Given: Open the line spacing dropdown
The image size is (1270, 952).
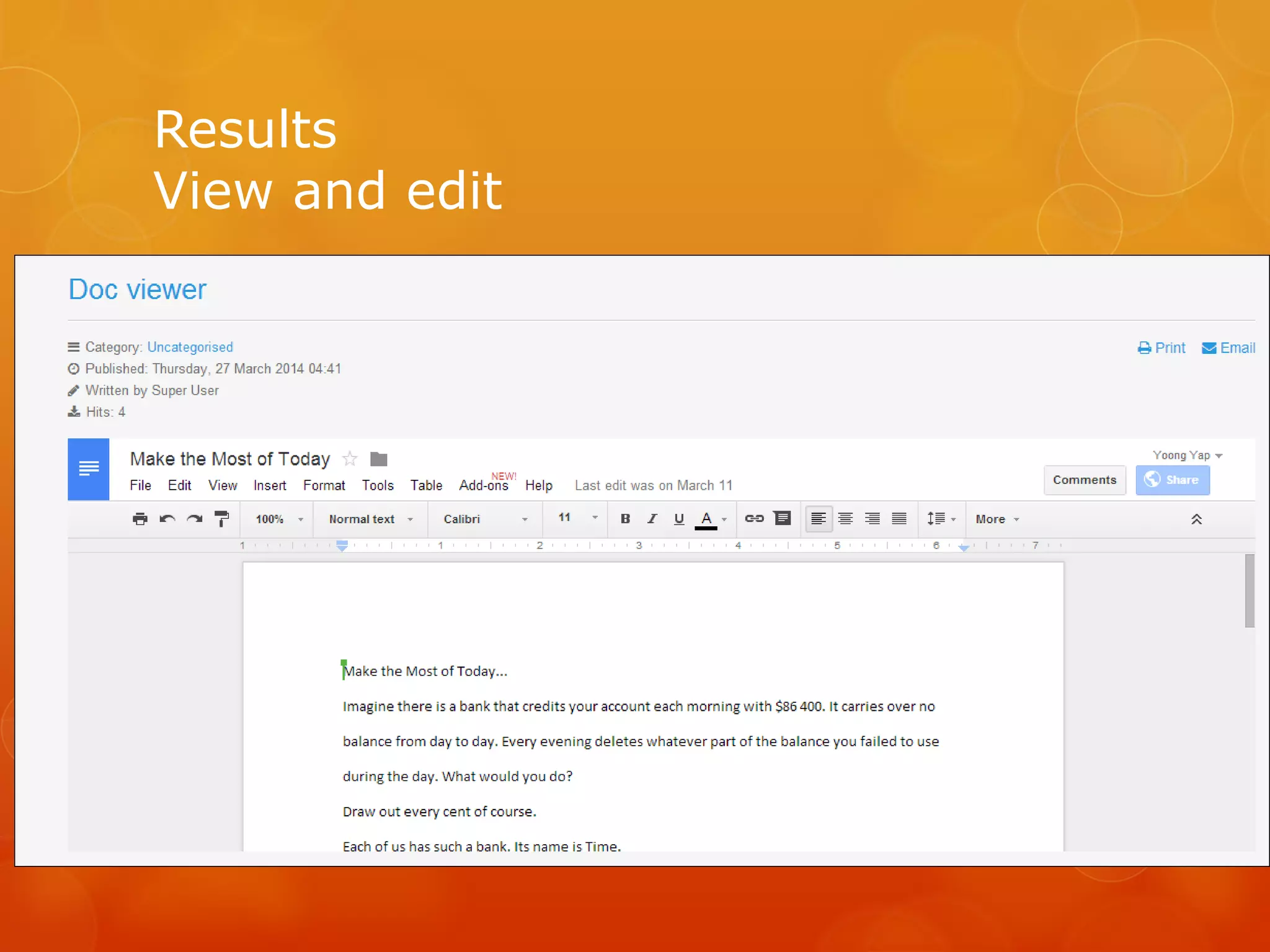Looking at the screenshot, I should click(941, 518).
